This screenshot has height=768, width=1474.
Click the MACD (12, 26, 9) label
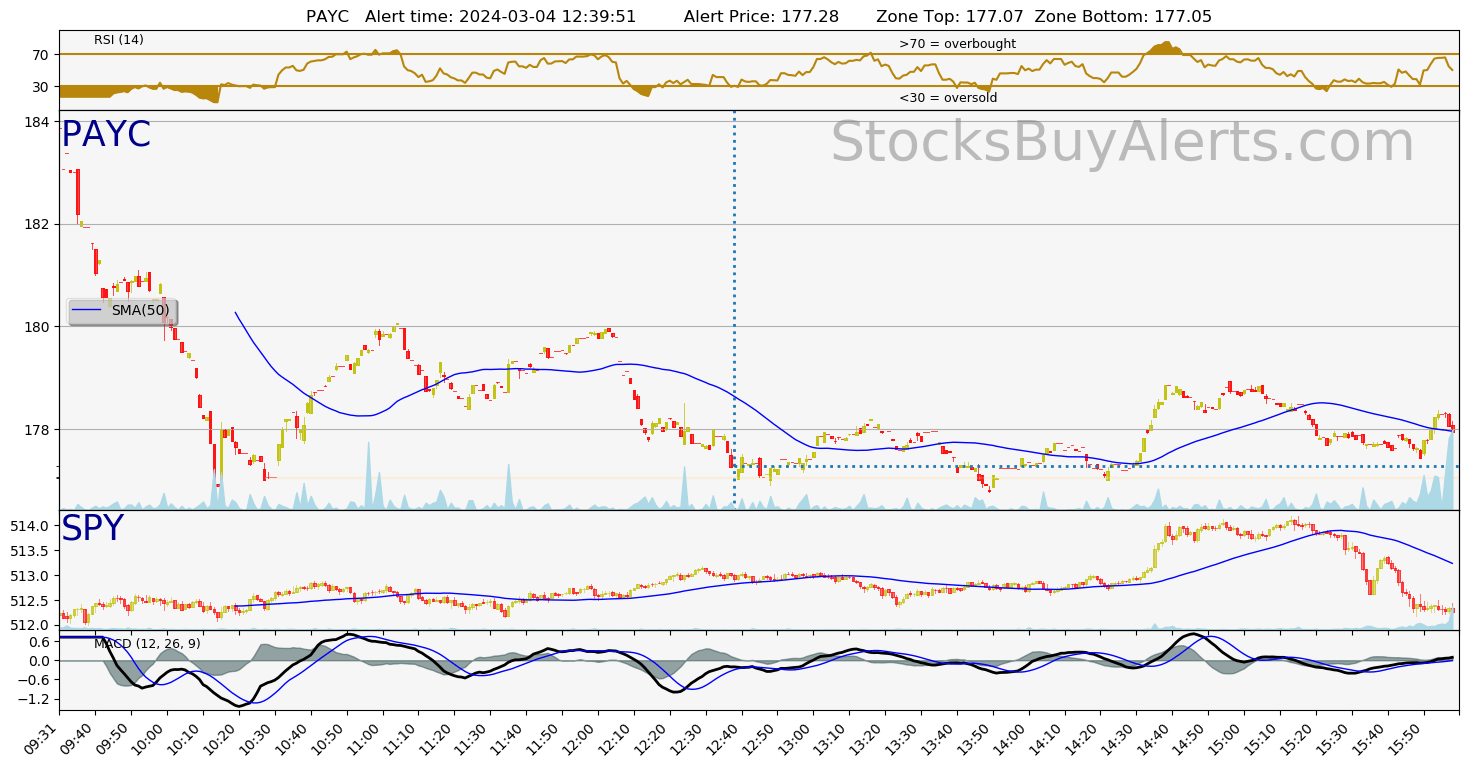tap(147, 644)
